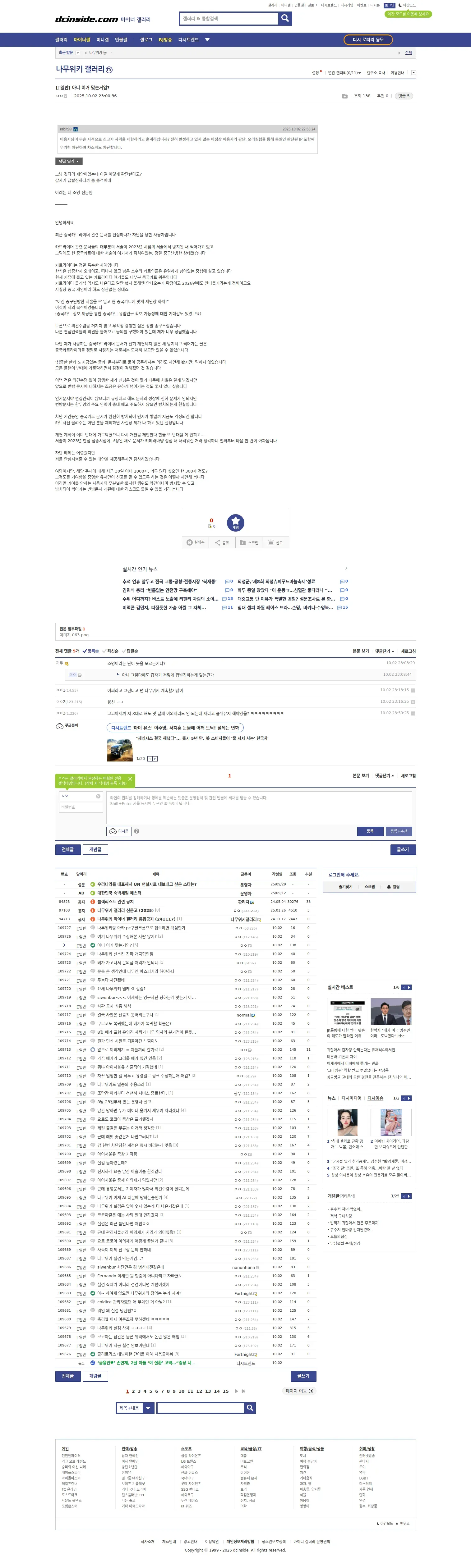
Task: Click the car thumbnail in 댓글돌이 ad
Action: pos(119,750)
